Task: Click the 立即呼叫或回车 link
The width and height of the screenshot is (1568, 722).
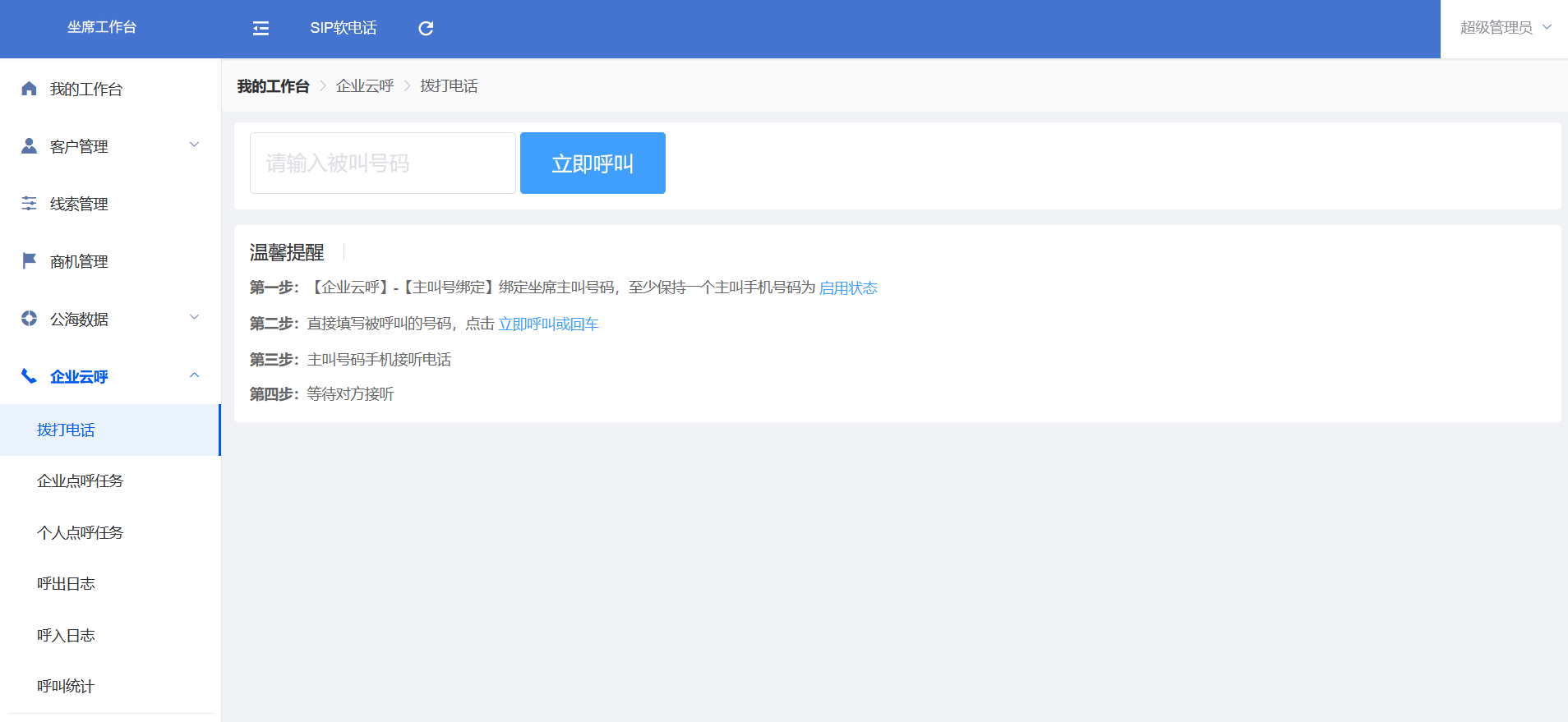Action: [x=548, y=324]
